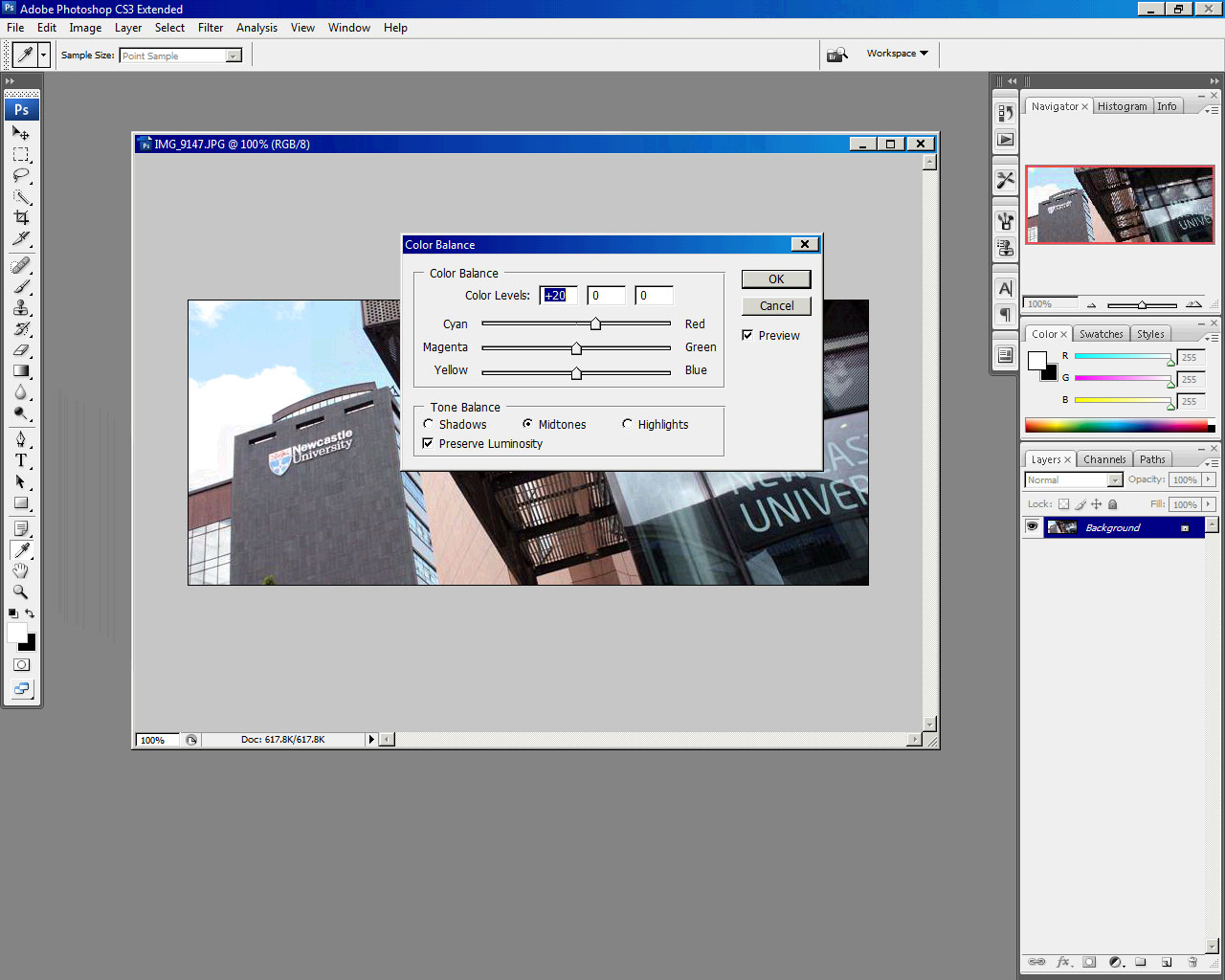Select the Zoom tool in toolbox
The width and height of the screenshot is (1225, 980).
21,592
